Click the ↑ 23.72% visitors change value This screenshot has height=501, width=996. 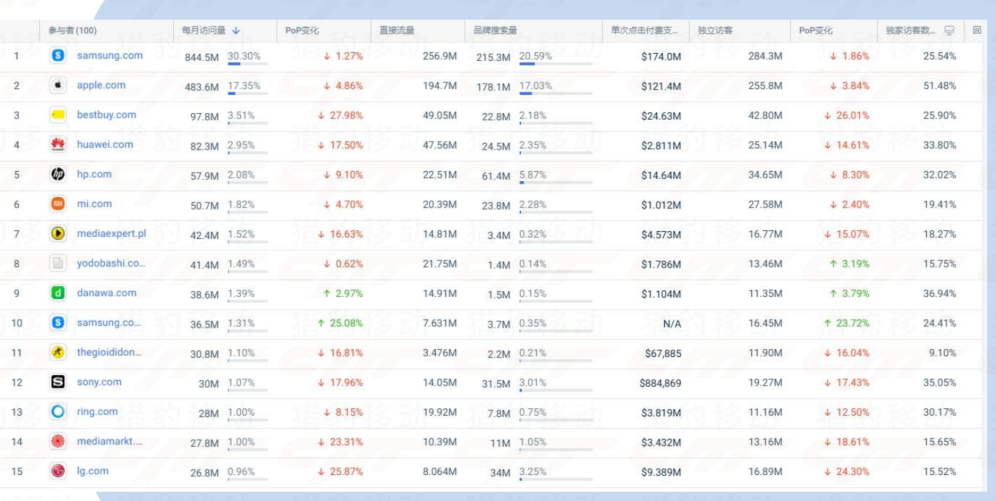tap(846, 323)
